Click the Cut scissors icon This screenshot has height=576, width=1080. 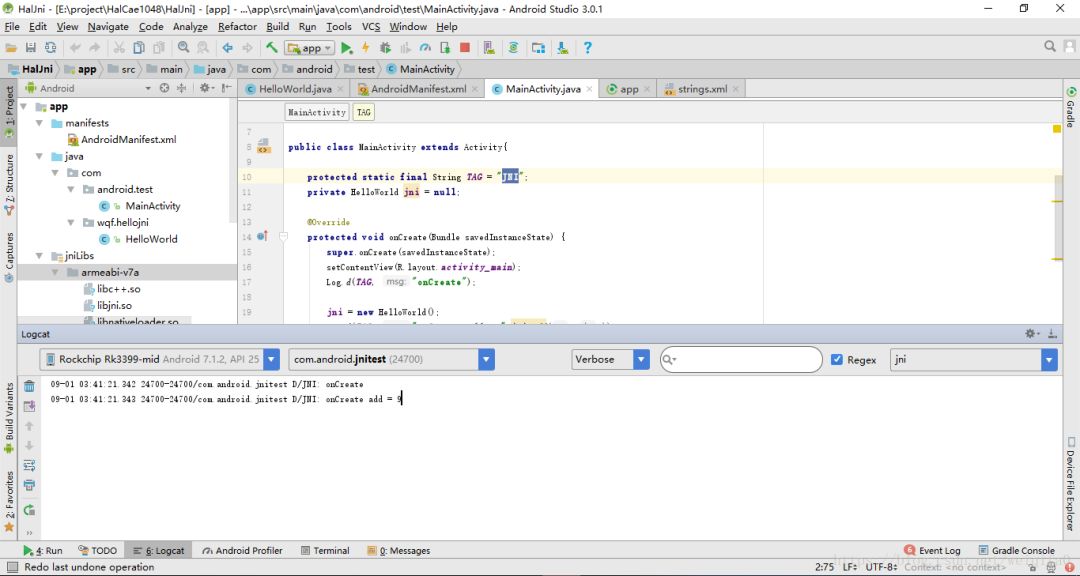click(x=119, y=48)
